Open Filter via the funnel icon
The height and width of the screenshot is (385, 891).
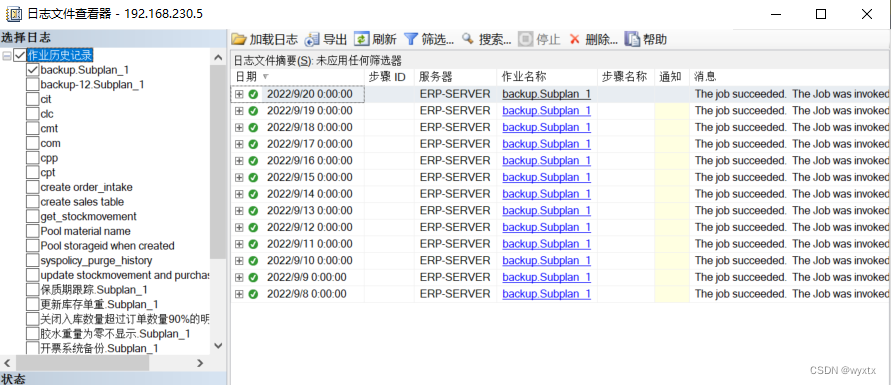(411, 39)
